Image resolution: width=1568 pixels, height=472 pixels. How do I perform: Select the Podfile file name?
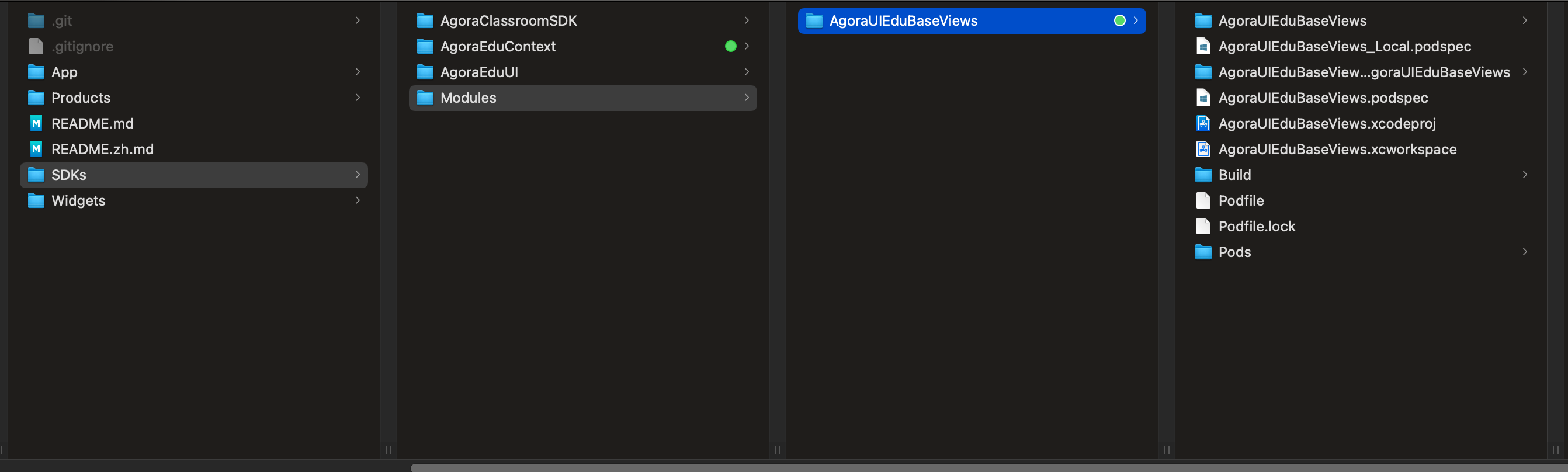[1240, 200]
